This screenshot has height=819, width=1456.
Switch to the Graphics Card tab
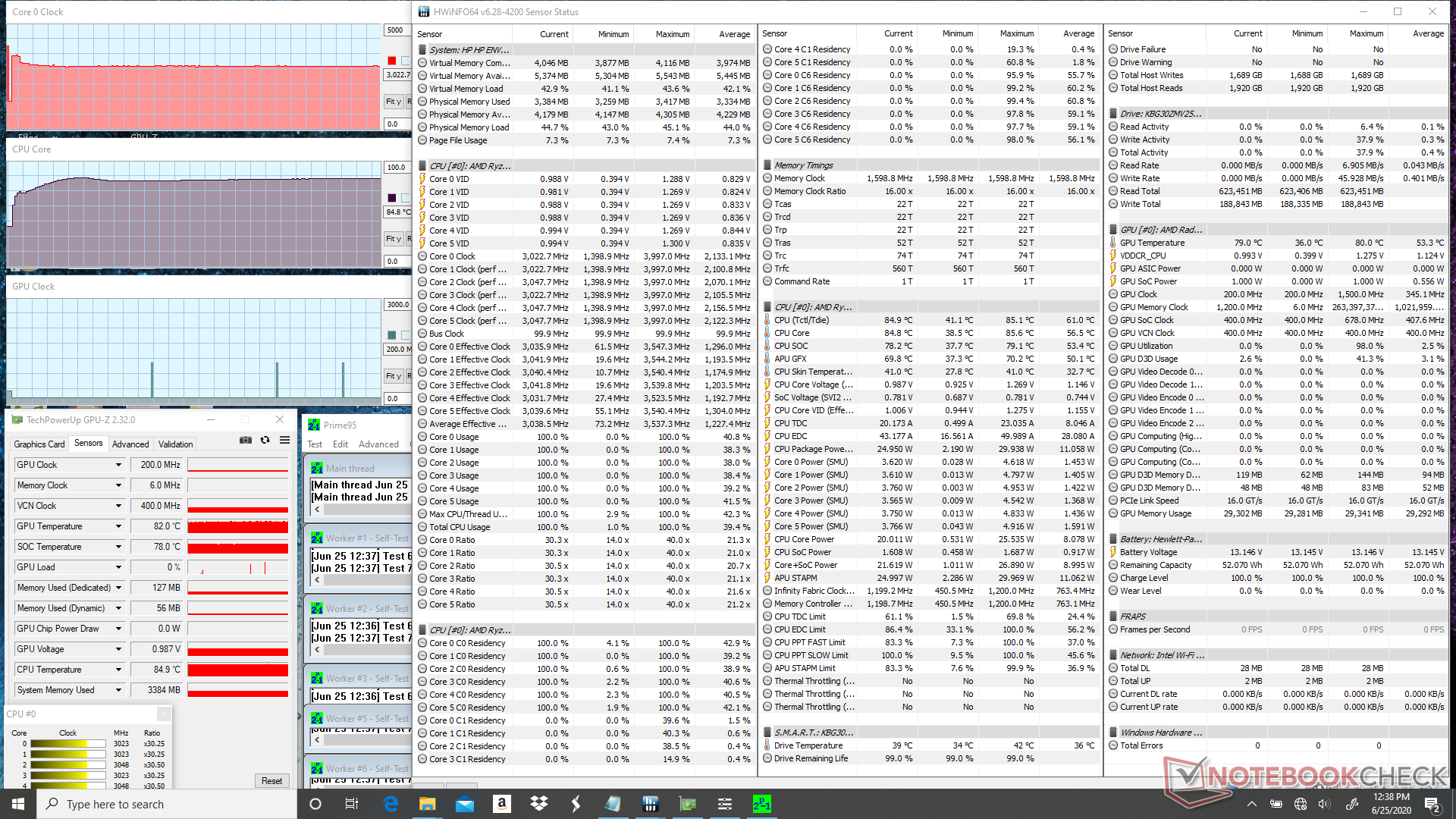click(x=39, y=444)
